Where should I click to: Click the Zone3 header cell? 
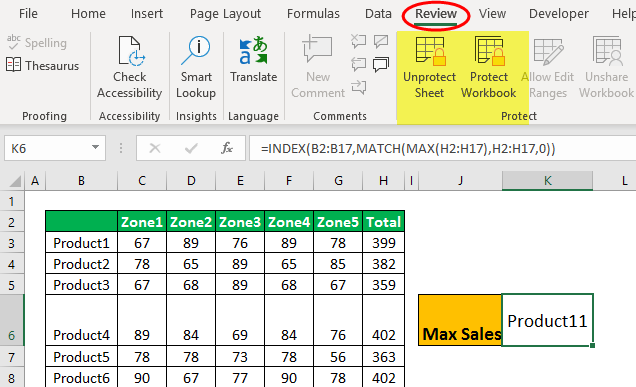point(240,221)
